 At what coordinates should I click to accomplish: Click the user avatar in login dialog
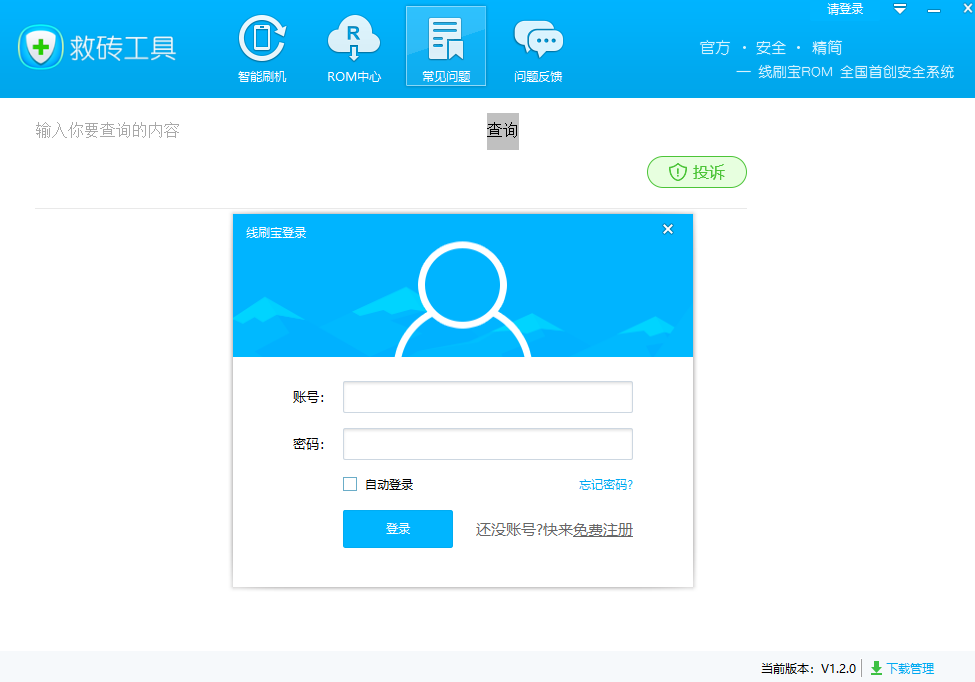point(462,298)
